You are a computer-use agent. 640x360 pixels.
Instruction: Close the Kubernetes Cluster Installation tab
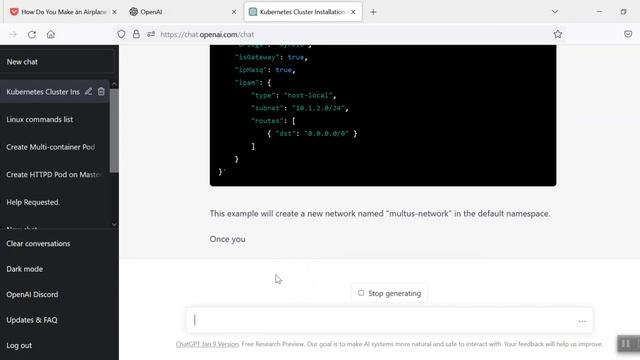pyautogui.click(x=353, y=12)
